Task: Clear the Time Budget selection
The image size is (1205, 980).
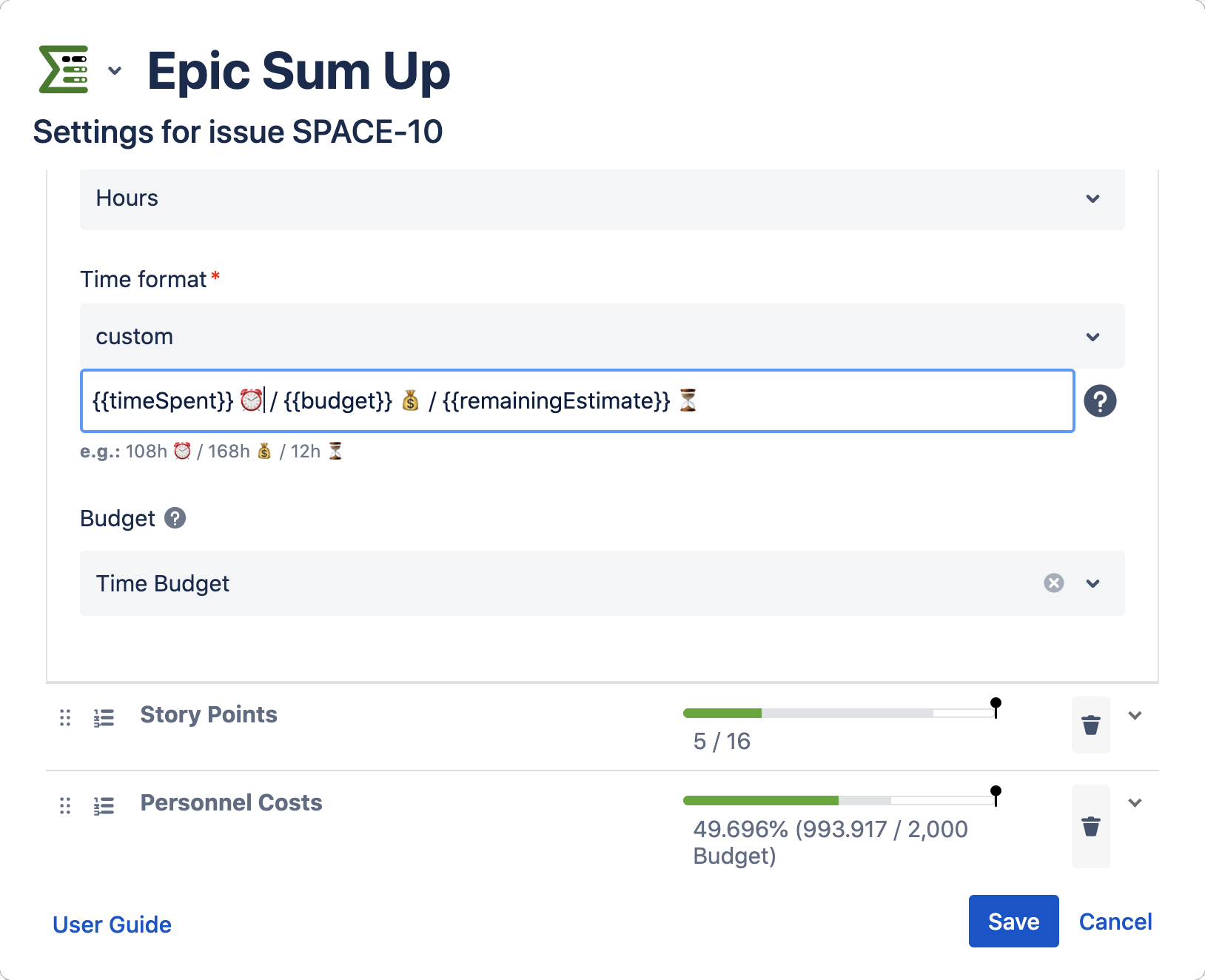Action: click(x=1054, y=583)
